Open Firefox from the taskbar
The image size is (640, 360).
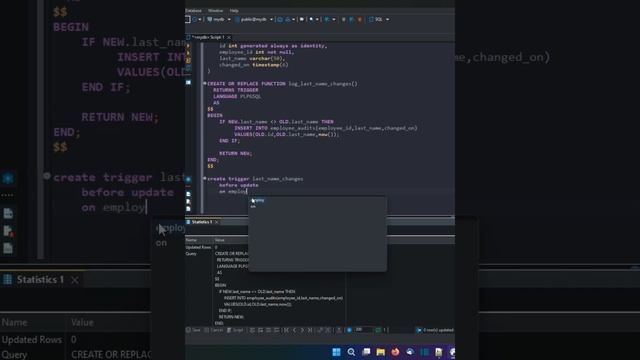pos(395,352)
